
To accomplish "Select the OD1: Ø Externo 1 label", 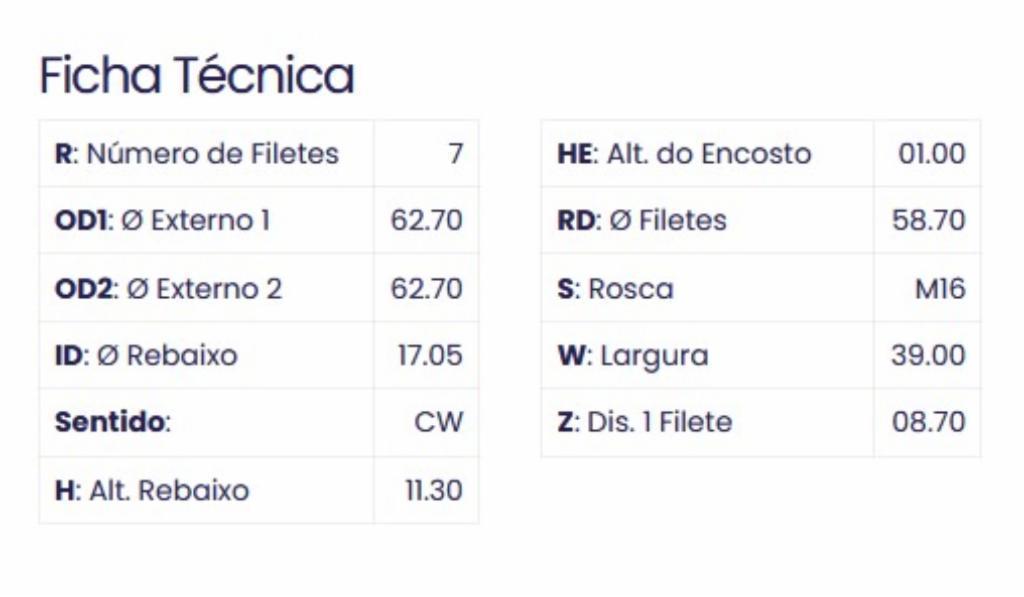I will [163, 221].
